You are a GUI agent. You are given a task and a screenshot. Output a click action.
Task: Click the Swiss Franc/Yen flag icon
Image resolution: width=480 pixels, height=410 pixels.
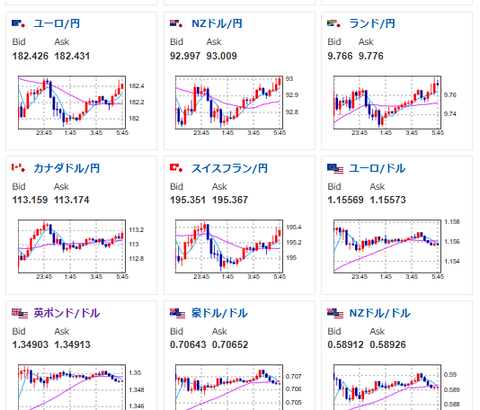pos(177,168)
